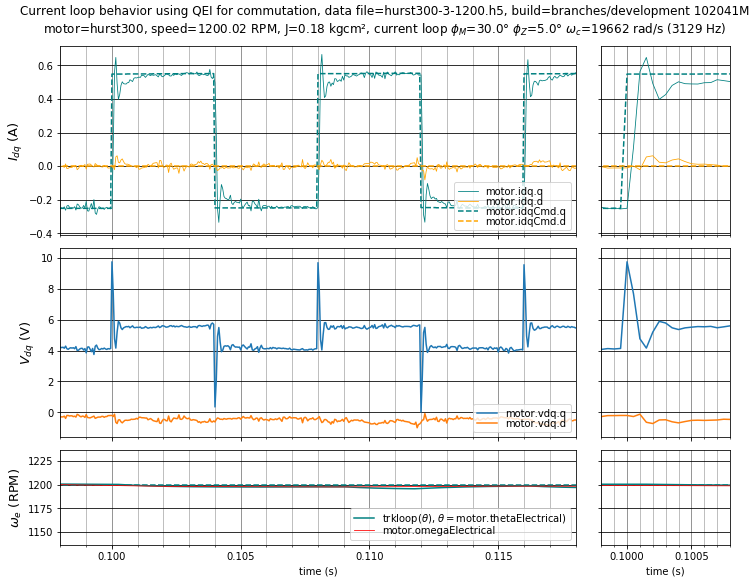The width and height of the screenshot is (756, 583).
Task: Click the blue line swatch beside motor.vdq.q
Action: (488, 414)
